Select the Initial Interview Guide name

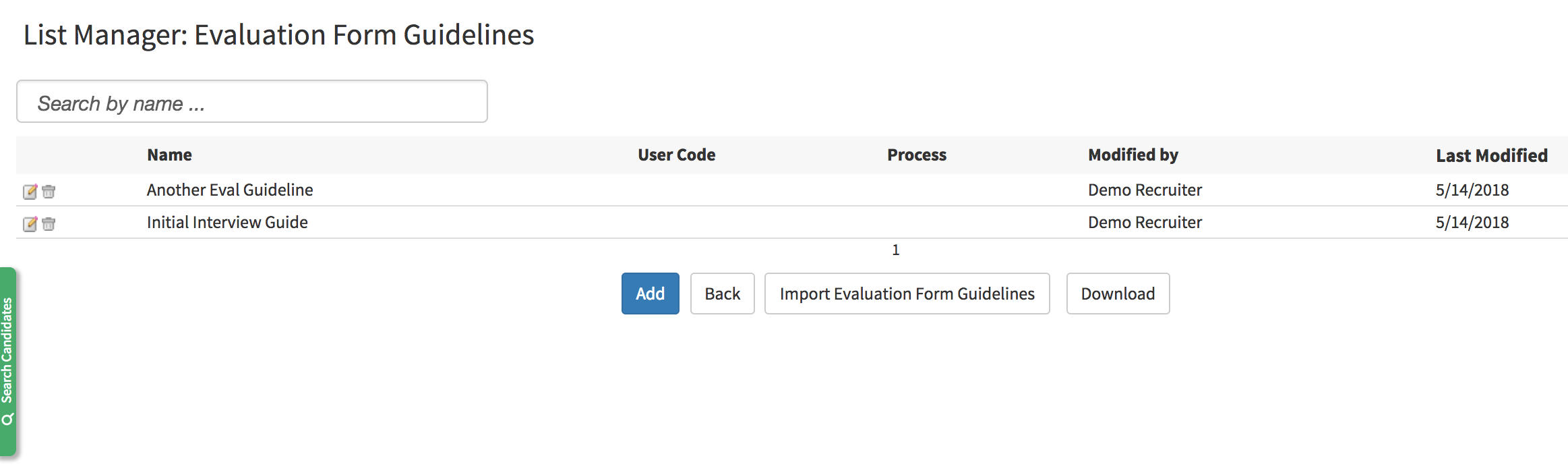coord(227,223)
